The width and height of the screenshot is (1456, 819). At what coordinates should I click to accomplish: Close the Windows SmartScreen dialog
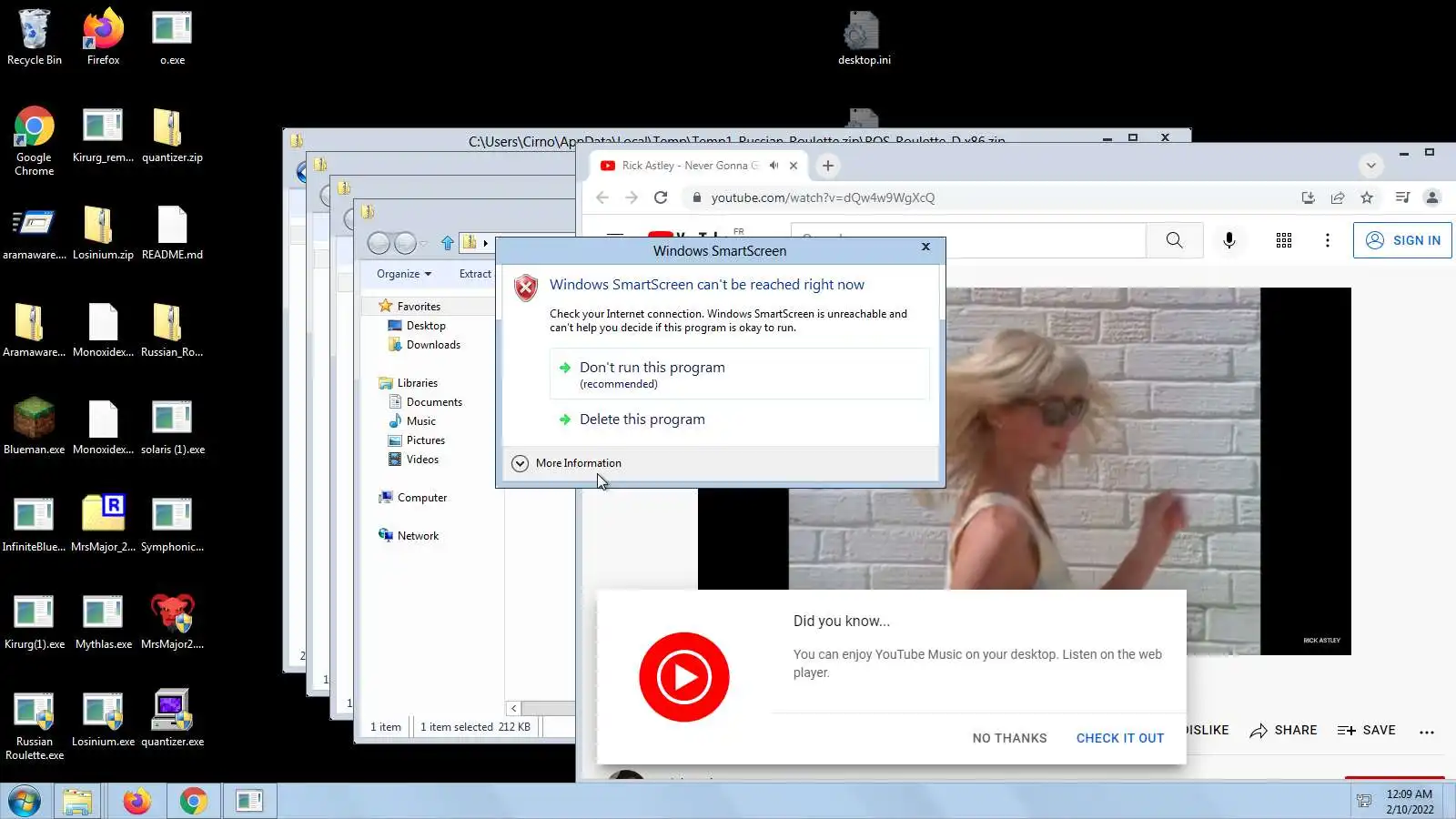[925, 247]
